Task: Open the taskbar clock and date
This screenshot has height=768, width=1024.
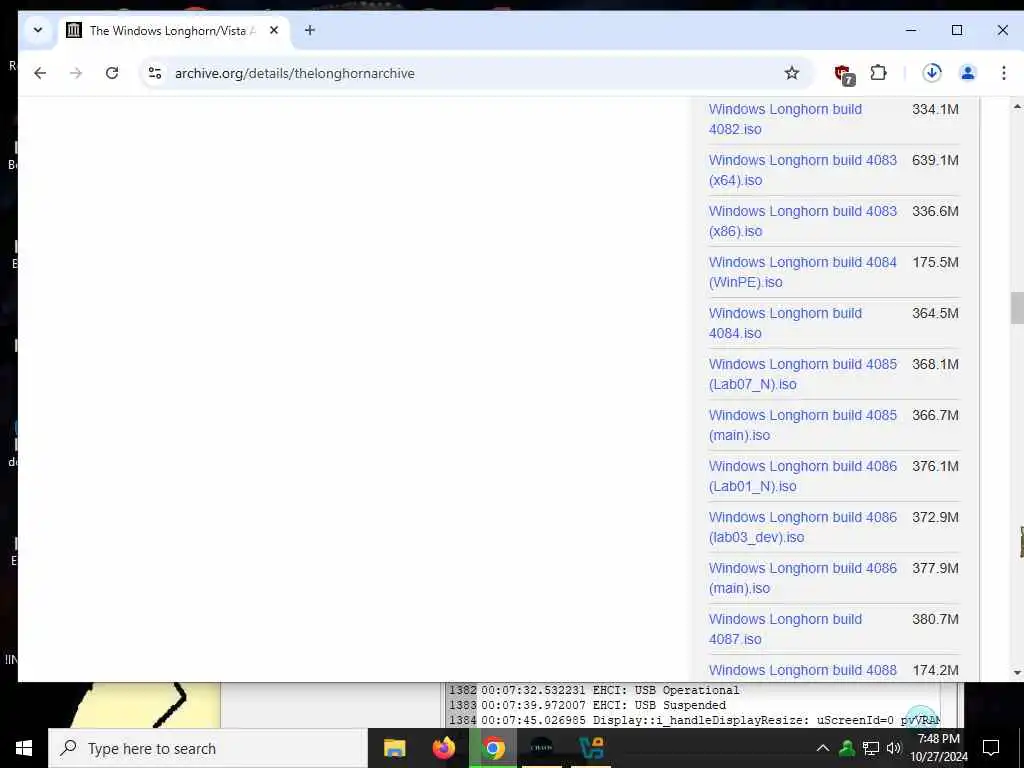Action: pos(938,748)
